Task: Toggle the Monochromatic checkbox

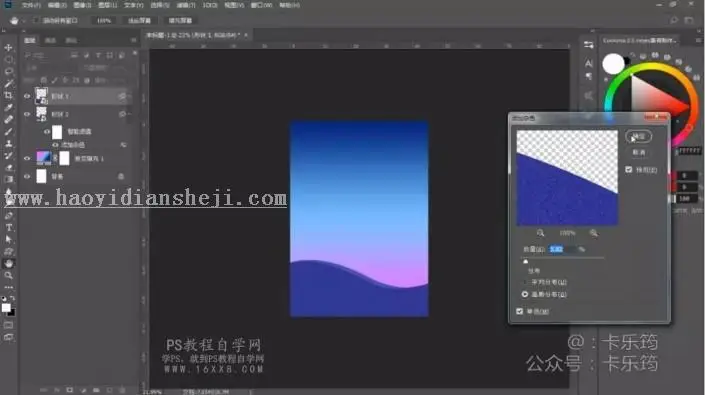Action: tap(520, 311)
